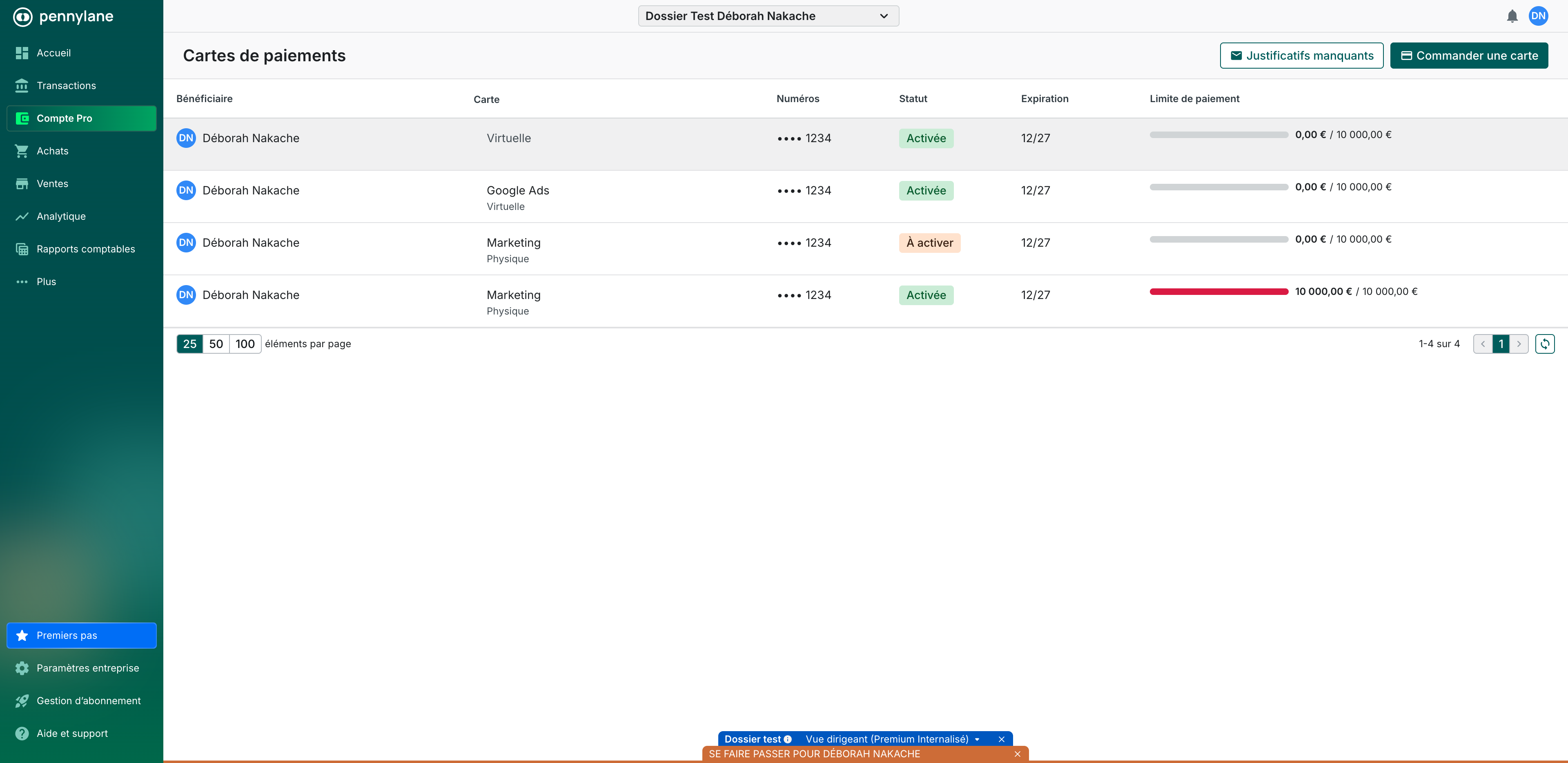Open Gestion d'abonnement link
The image size is (1568, 763).
(82, 701)
